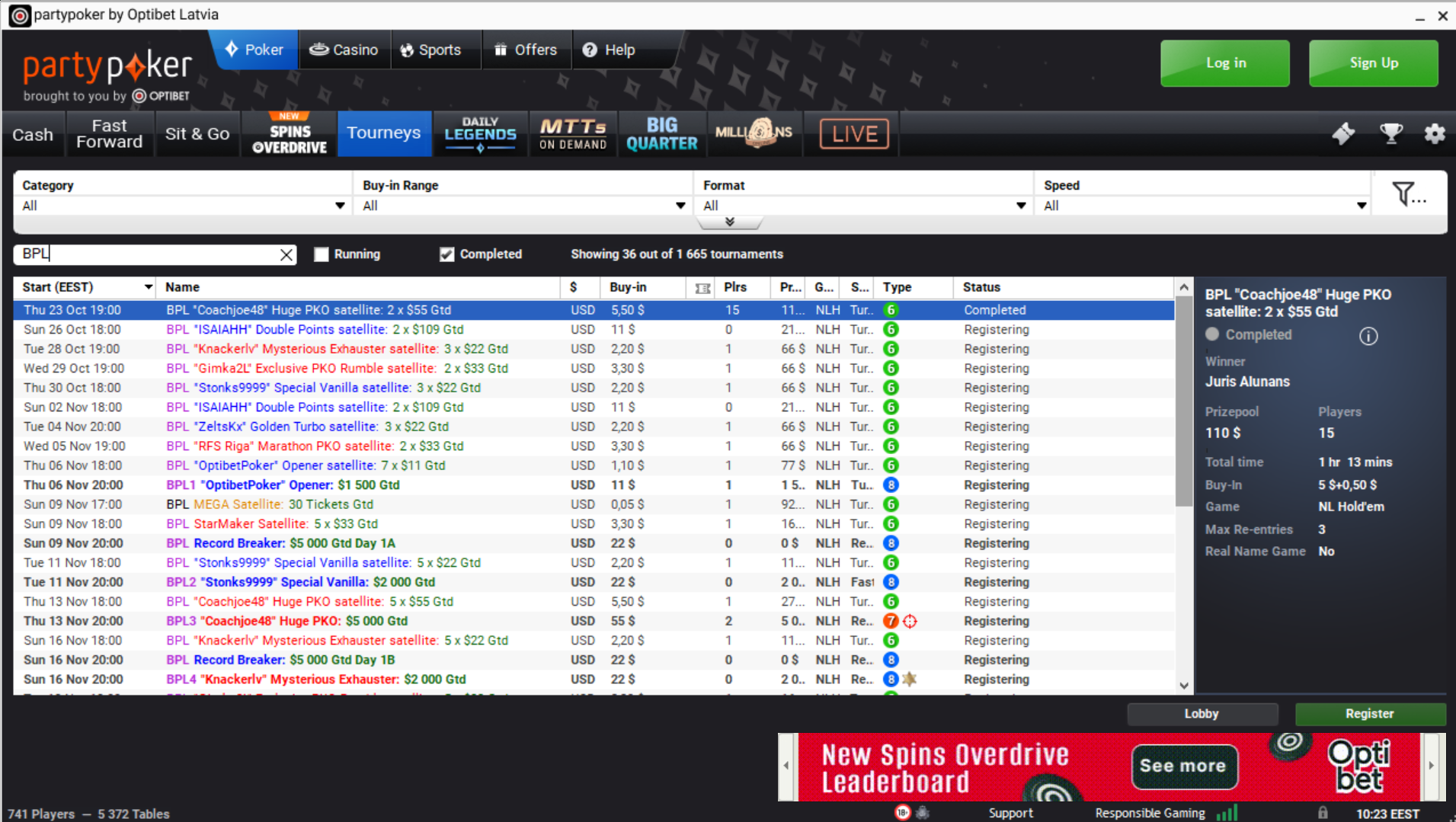The height and width of the screenshot is (822, 1456).
Task: Open the advanced filter funnel icon
Action: (x=1407, y=195)
